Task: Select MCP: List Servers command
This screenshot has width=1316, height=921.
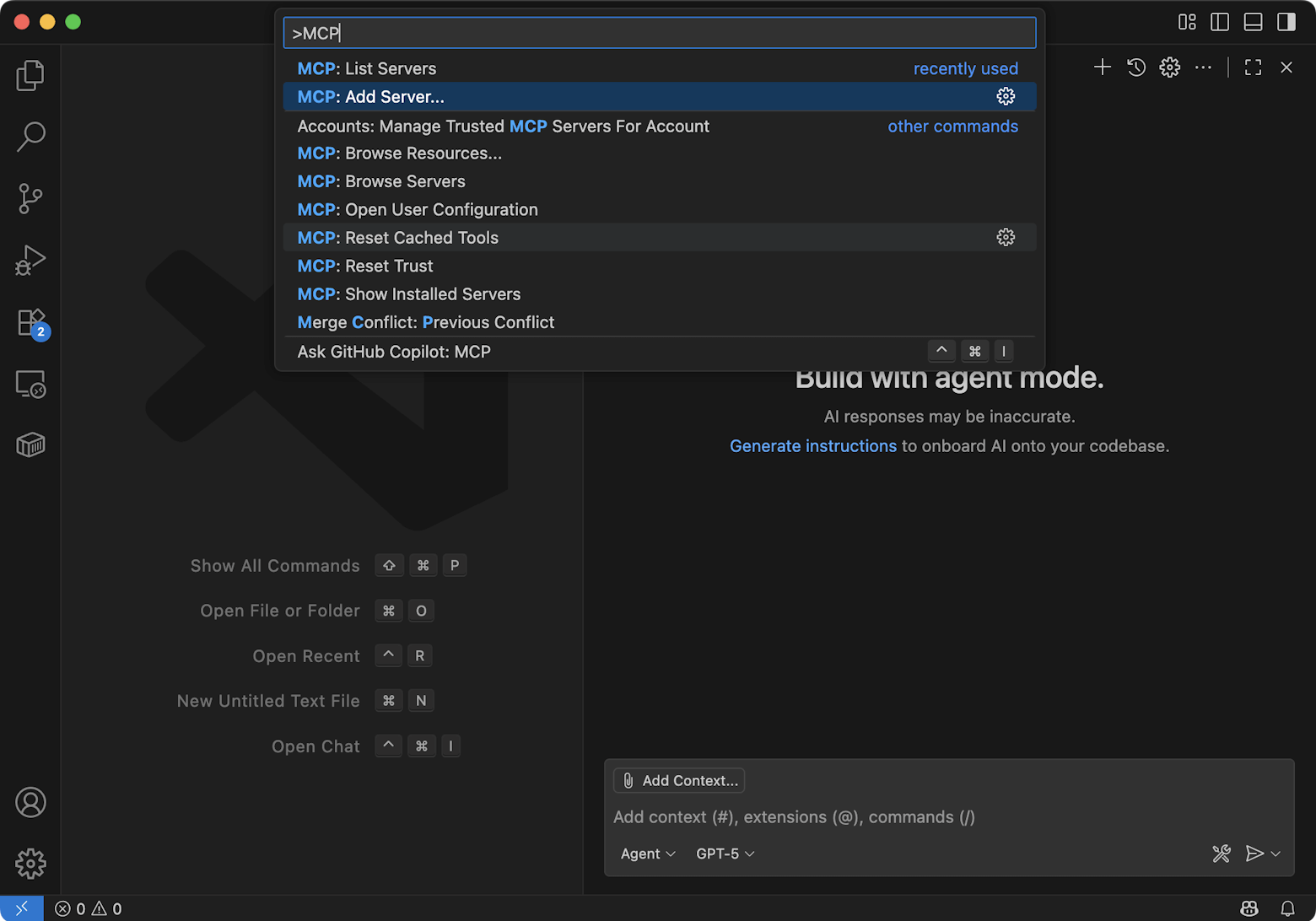Action: 660,68
